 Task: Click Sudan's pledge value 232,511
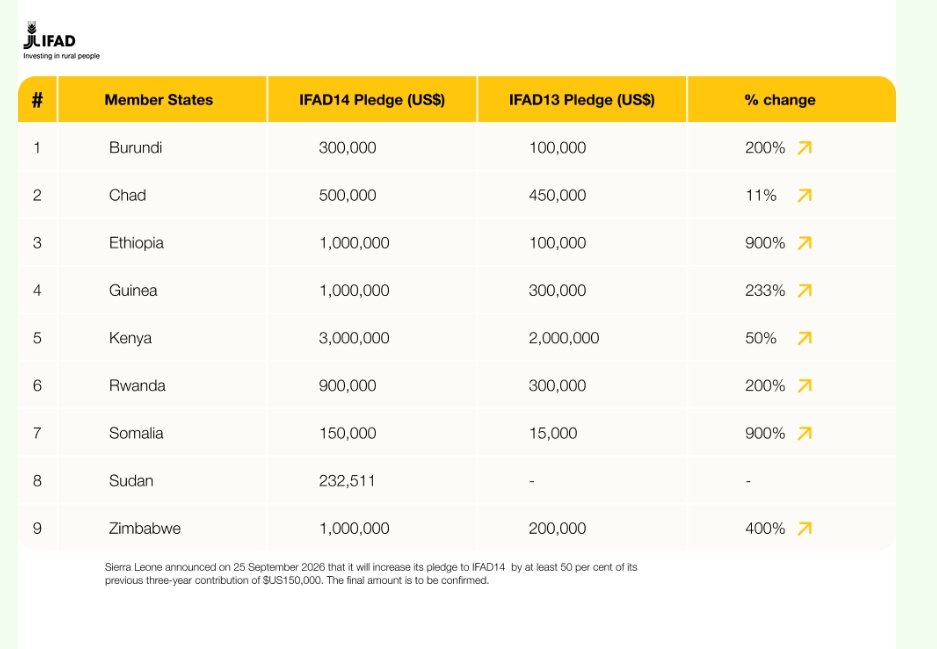click(347, 480)
